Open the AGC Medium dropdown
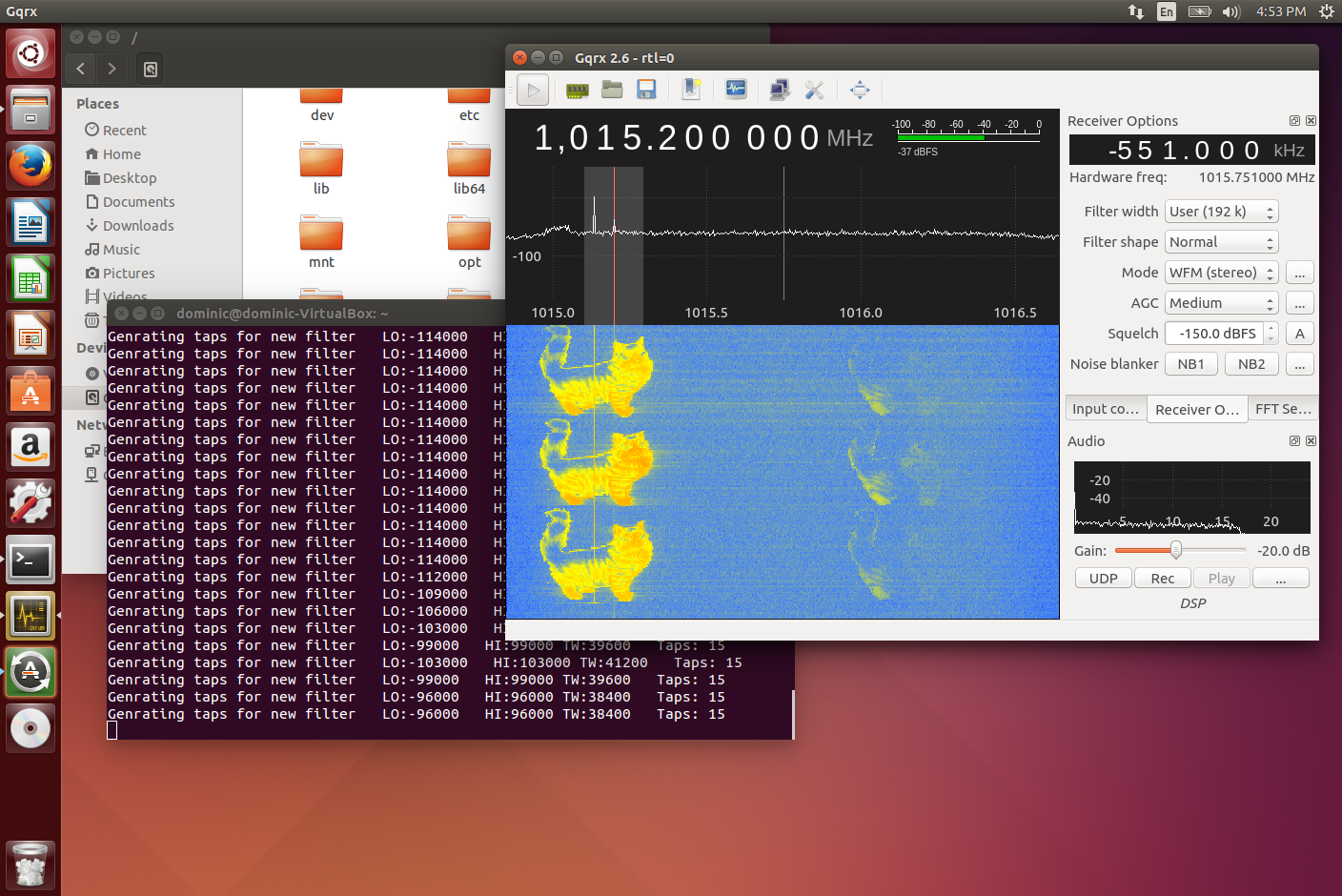1342x896 pixels. [x=1221, y=303]
